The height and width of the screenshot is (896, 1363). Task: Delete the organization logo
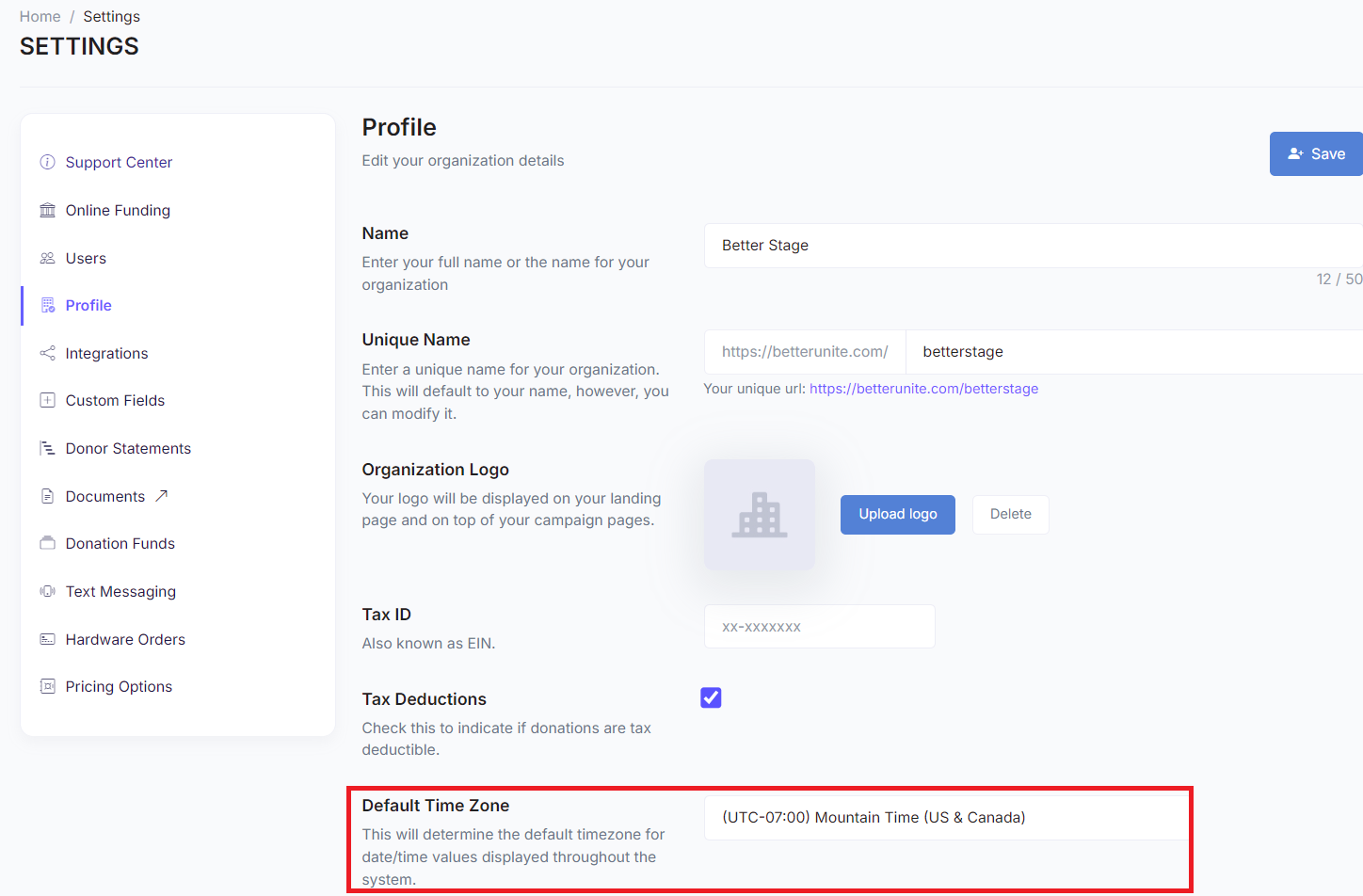coord(1010,514)
